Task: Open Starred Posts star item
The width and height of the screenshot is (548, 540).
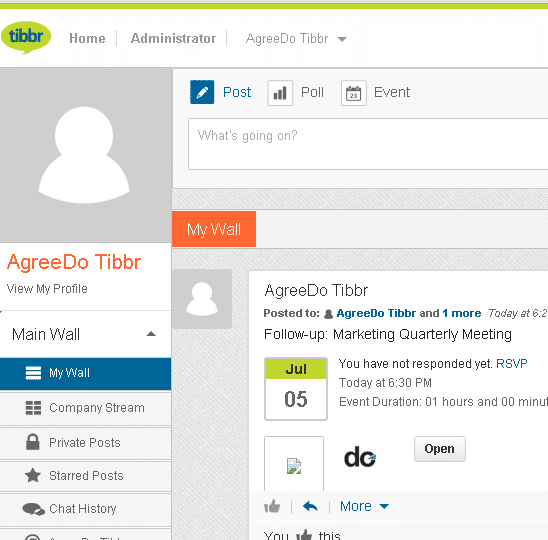Action: 86,476
